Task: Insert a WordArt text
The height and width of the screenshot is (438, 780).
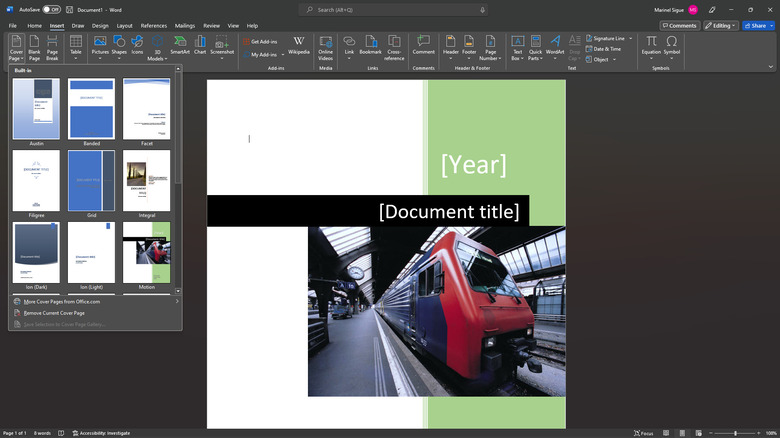Action: tap(555, 45)
